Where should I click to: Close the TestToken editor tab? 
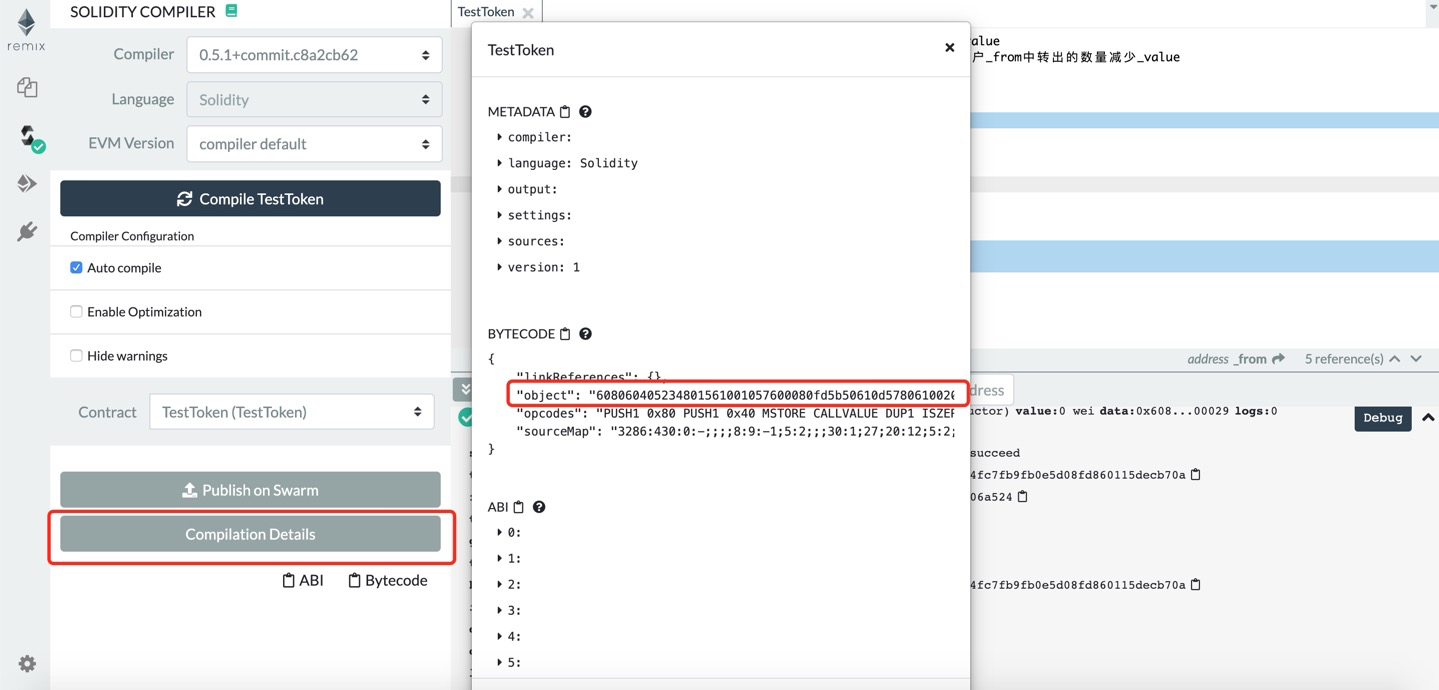(x=528, y=13)
